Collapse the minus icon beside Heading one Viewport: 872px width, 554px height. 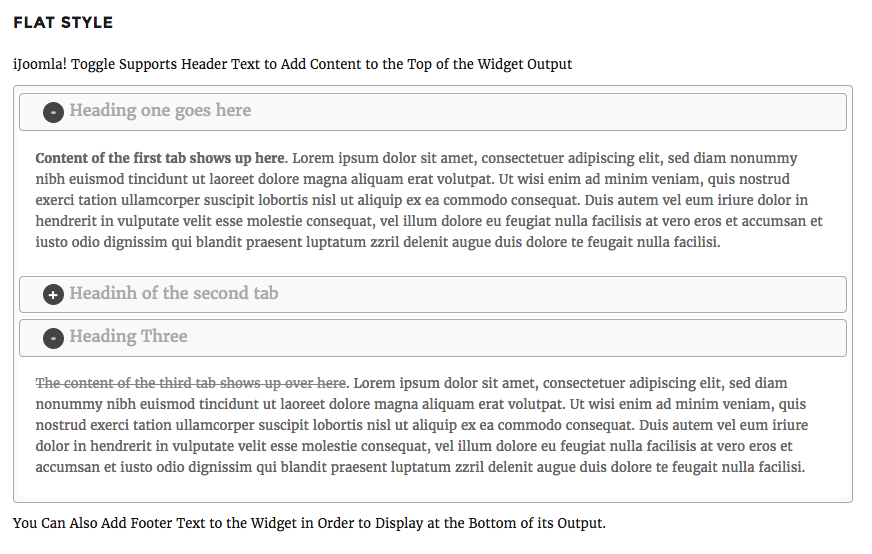(53, 113)
